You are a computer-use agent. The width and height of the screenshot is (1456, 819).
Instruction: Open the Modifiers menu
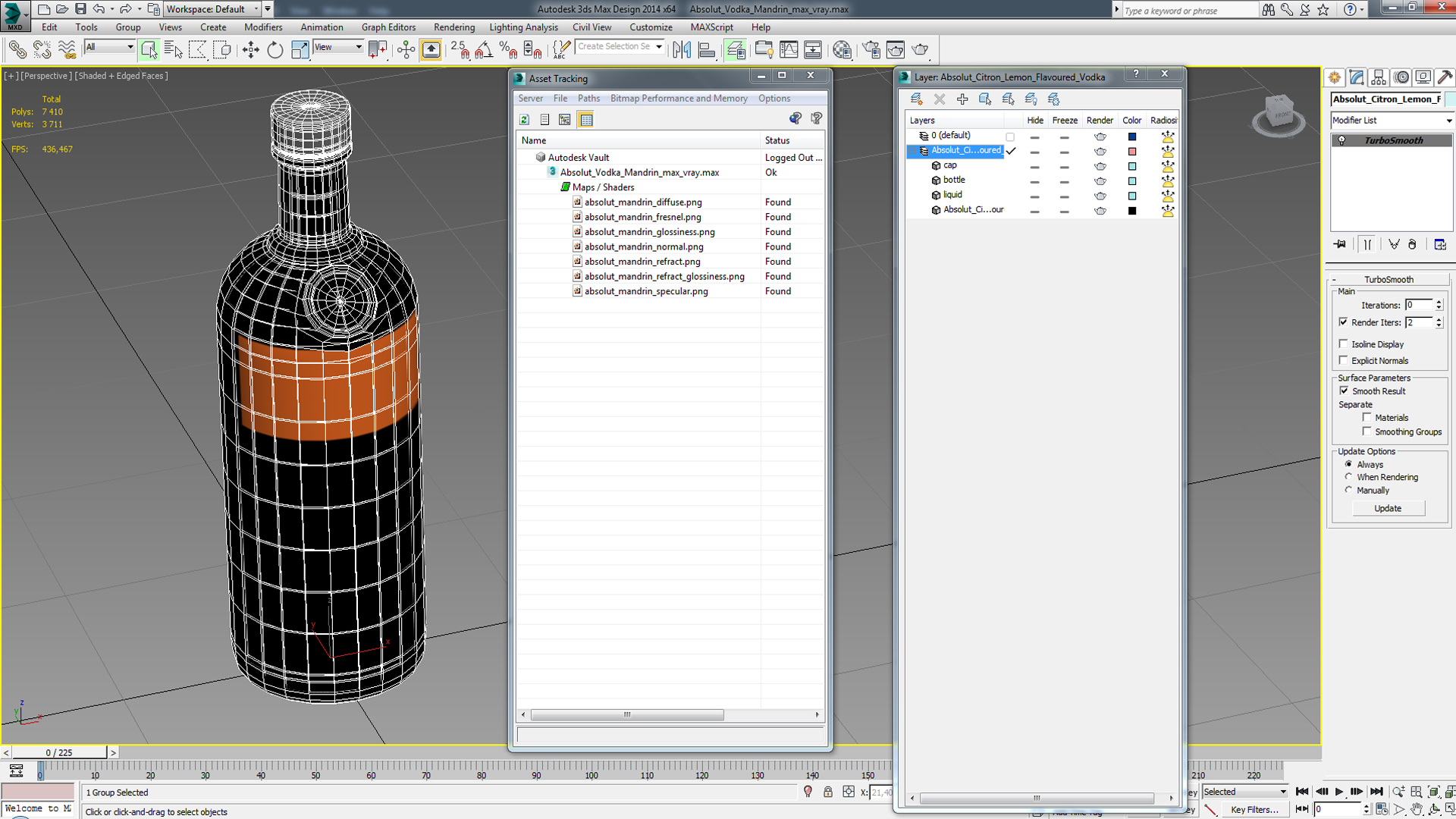tap(263, 27)
